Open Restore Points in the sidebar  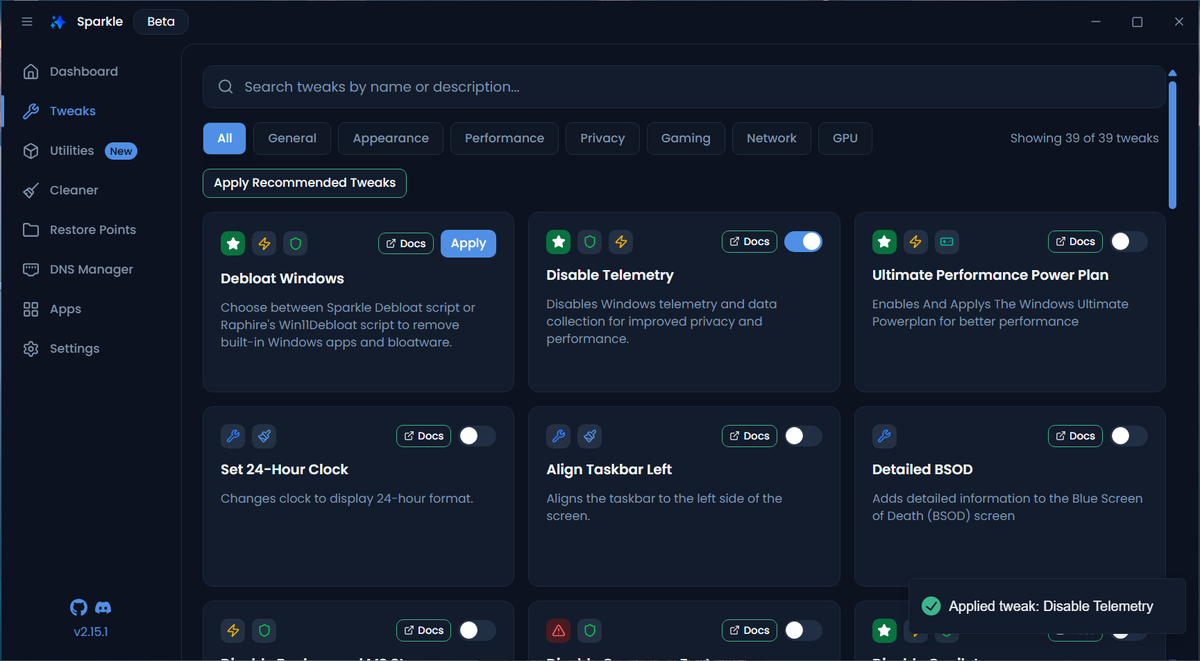91,230
